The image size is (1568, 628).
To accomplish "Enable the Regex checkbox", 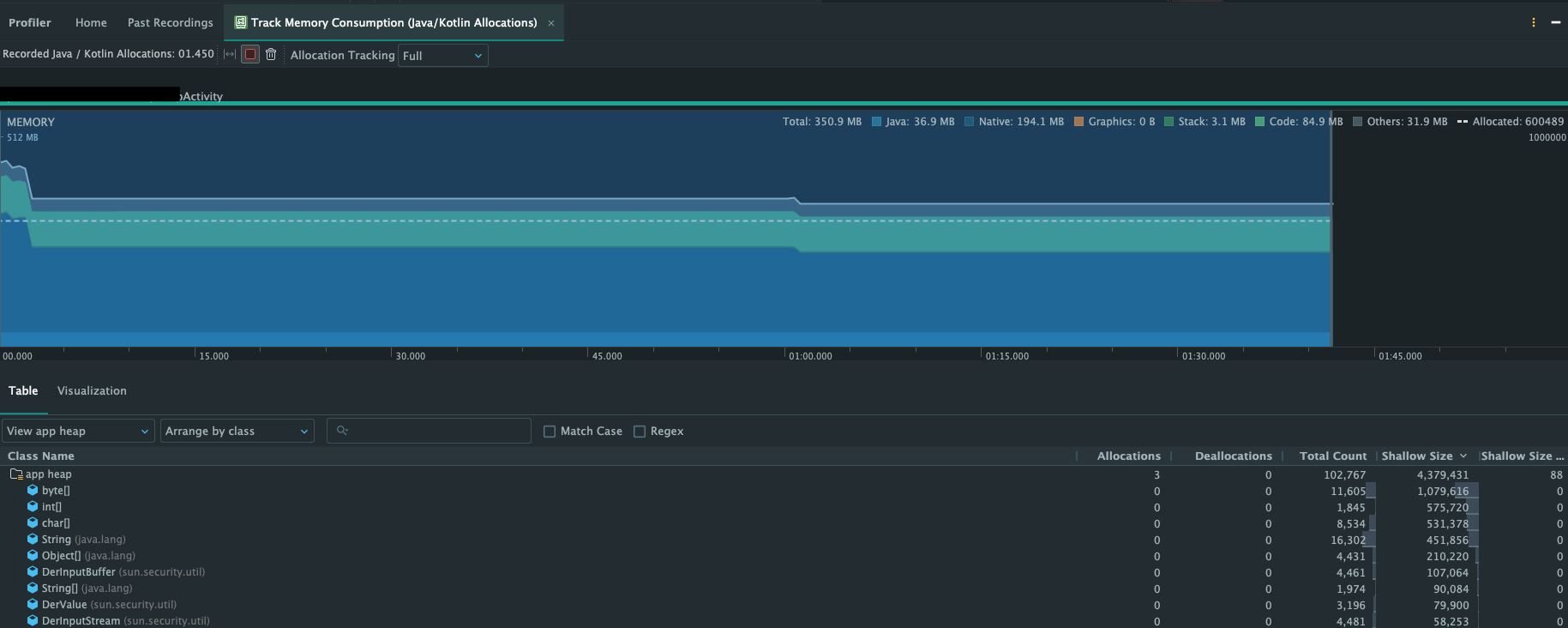I will 640,432.
